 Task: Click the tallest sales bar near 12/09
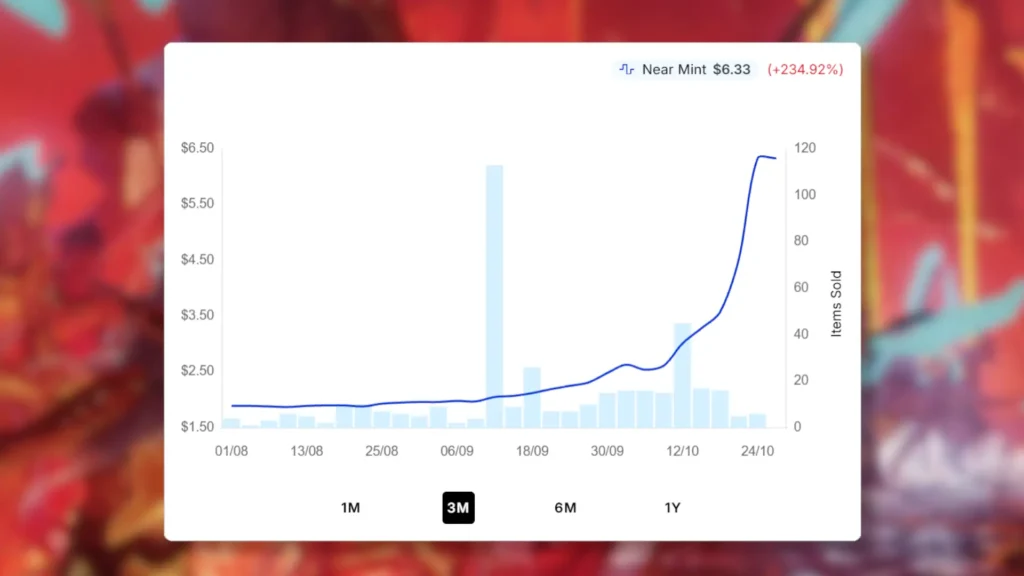pyautogui.click(x=494, y=296)
